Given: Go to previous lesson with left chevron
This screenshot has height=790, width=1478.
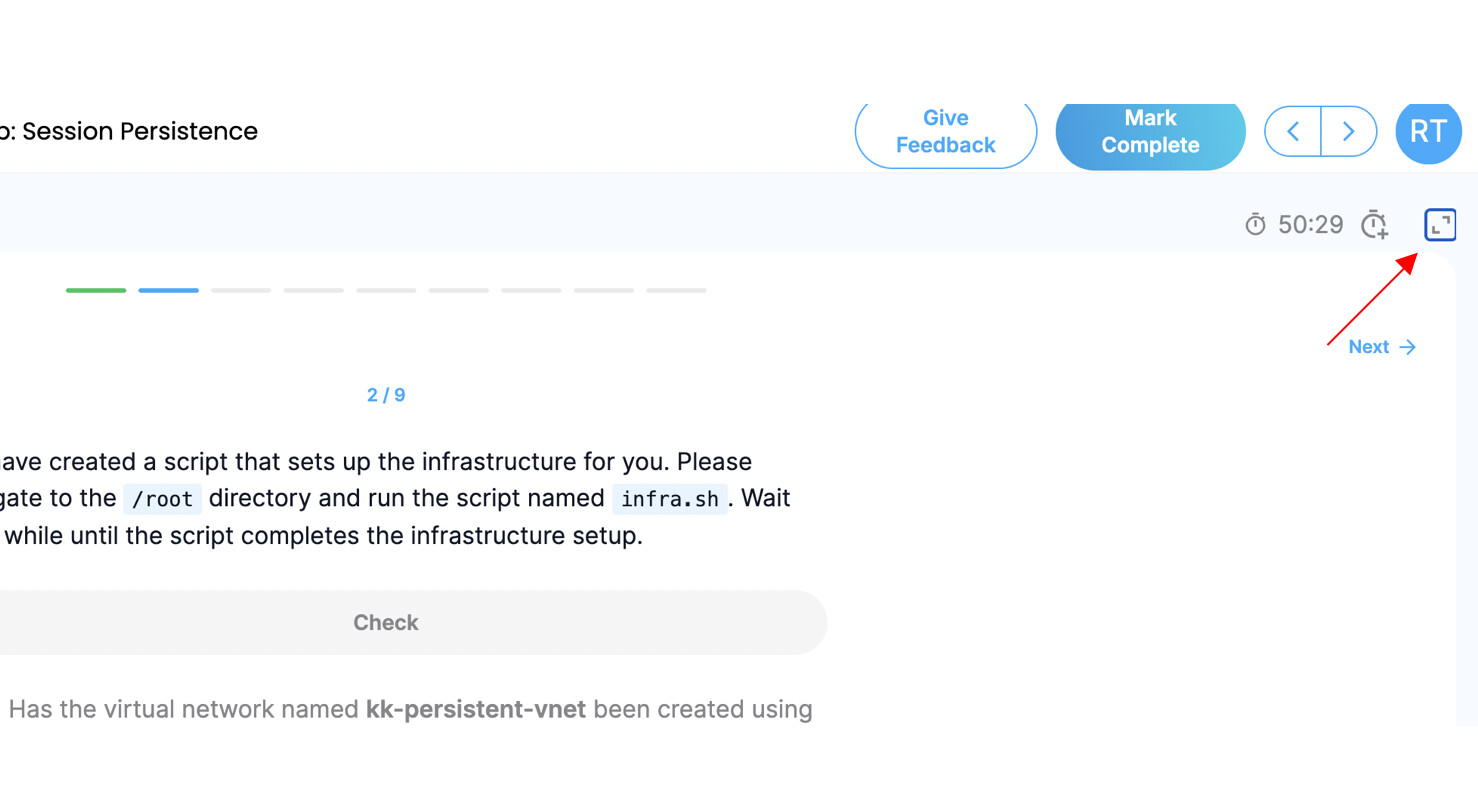Looking at the screenshot, I should tap(1293, 131).
